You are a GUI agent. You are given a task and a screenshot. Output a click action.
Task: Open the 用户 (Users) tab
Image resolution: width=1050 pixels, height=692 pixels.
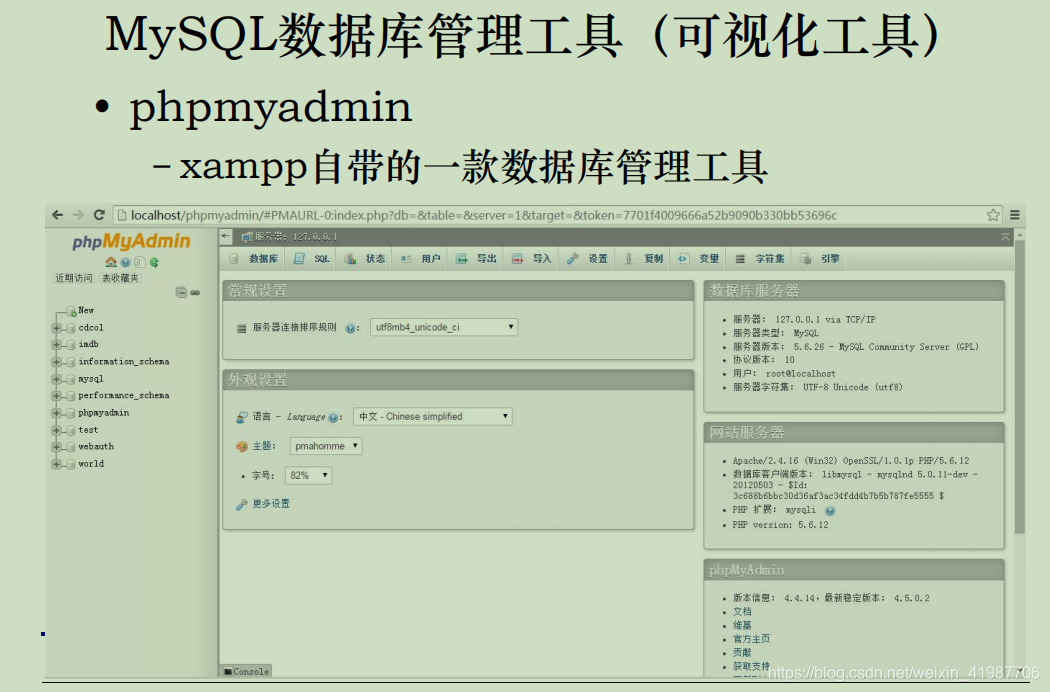tap(421, 259)
